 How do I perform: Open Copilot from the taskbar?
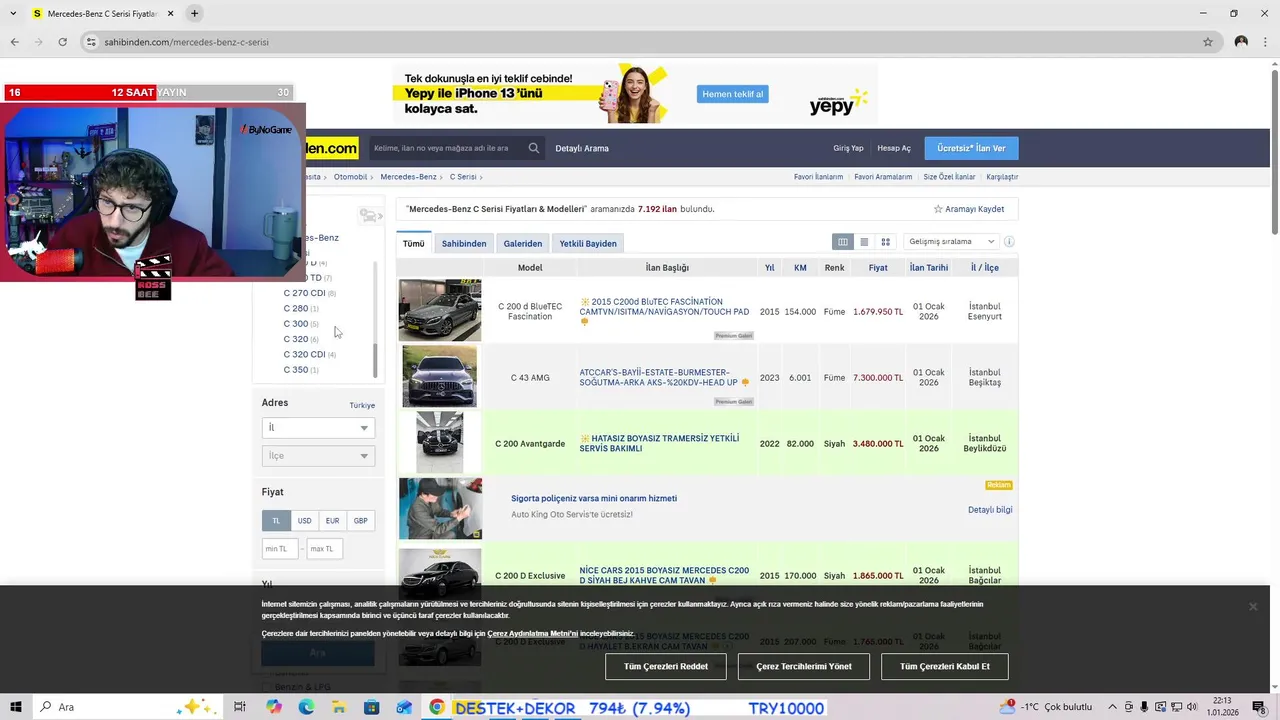click(x=274, y=707)
